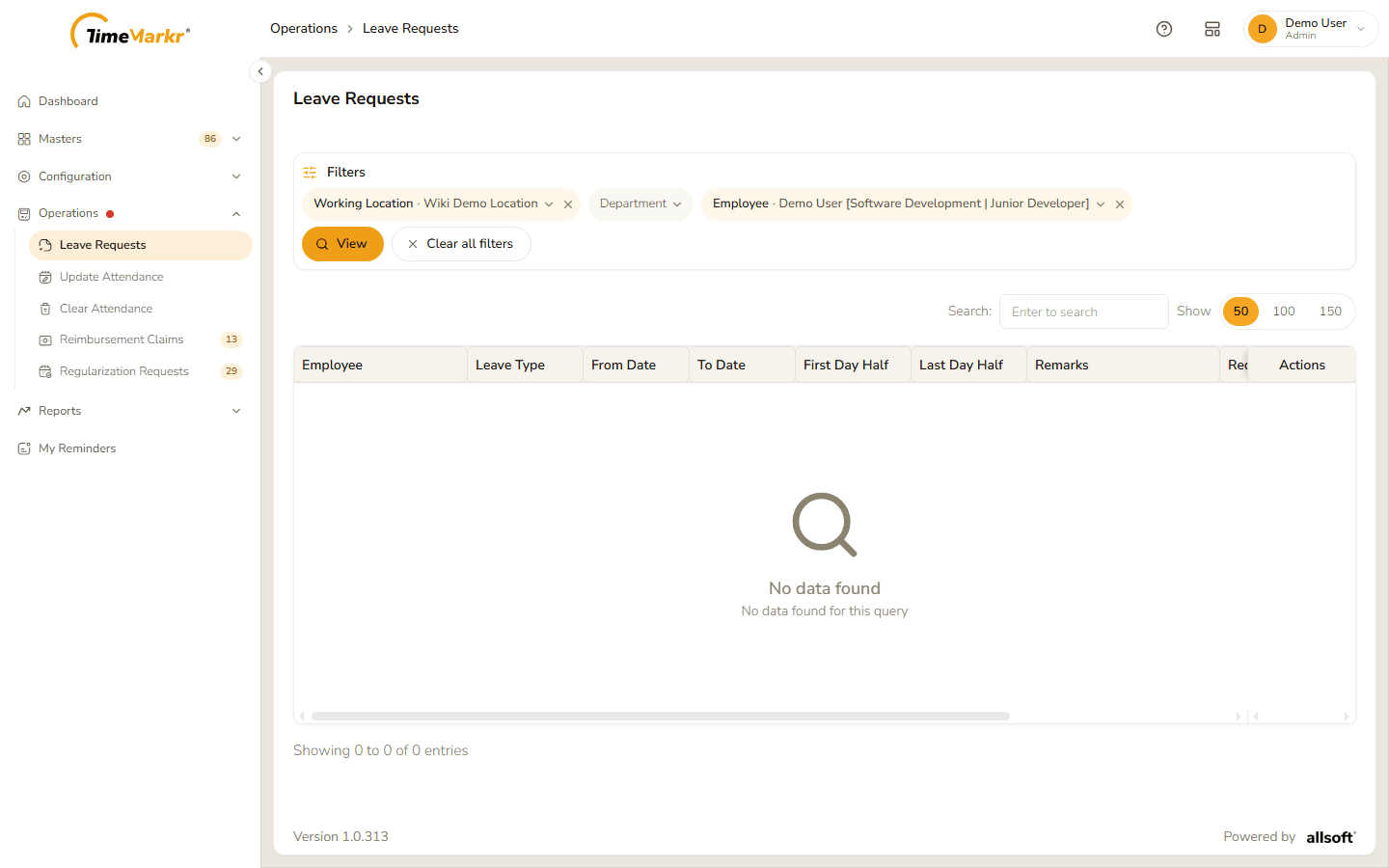
Task: Open Update Attendance in the sidebar
Action: click(x=141, y=277)
